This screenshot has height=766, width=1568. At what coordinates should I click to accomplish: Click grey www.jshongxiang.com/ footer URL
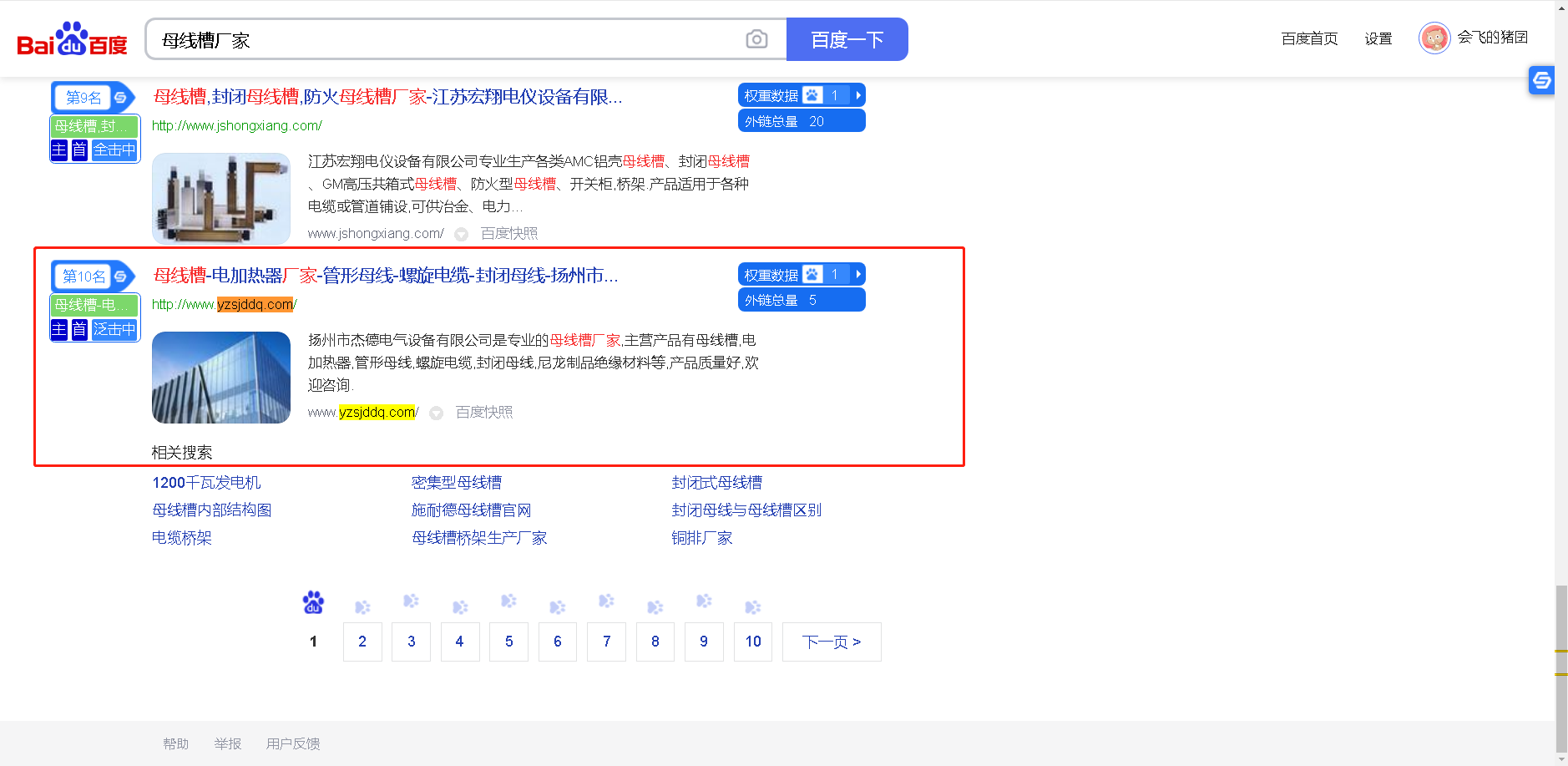[x=376, y=234]
